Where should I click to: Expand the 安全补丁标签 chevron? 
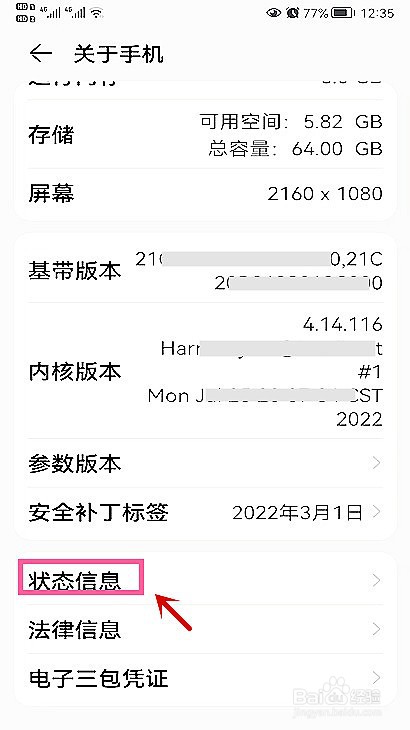[376, 512]
